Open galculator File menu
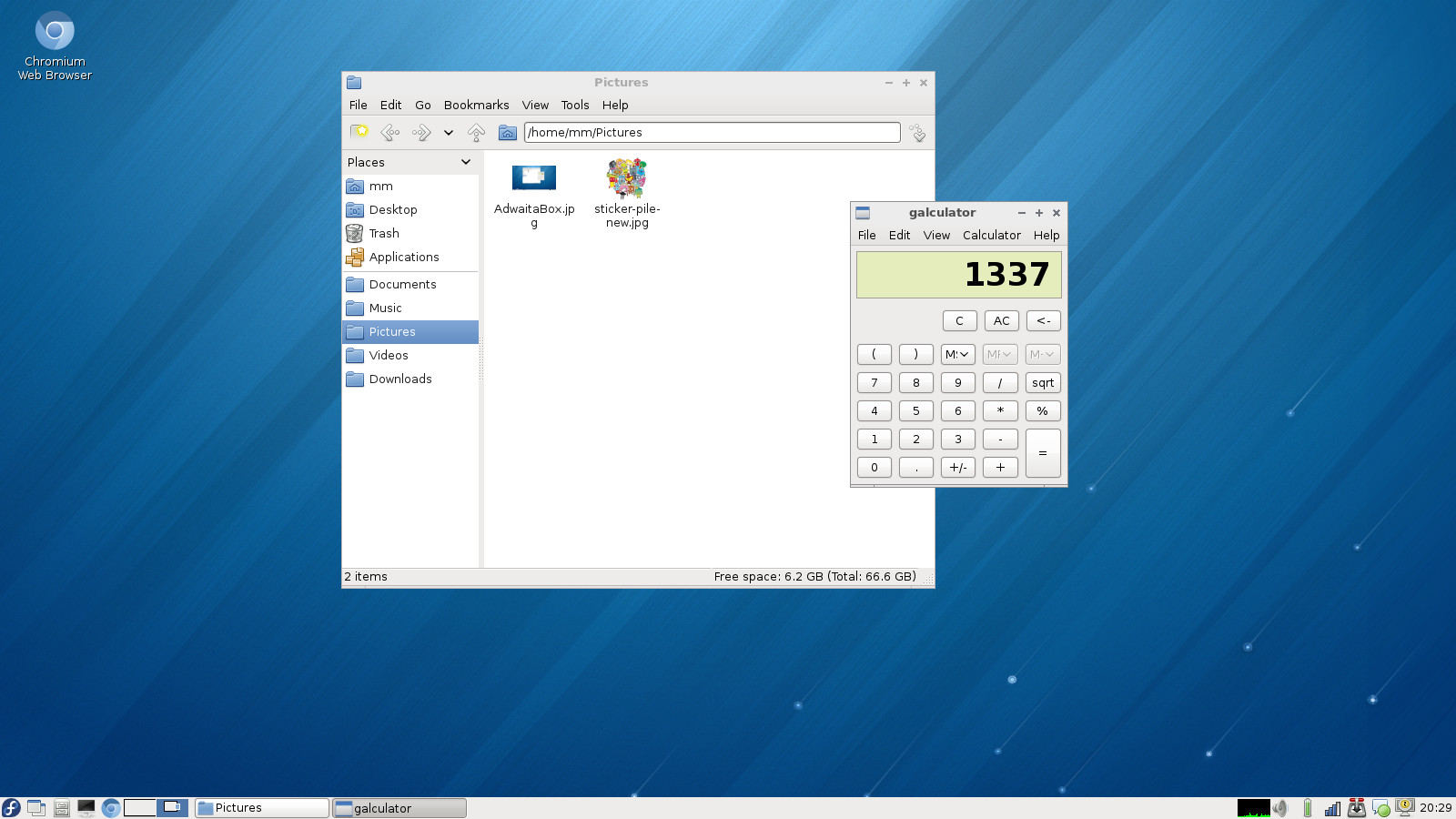This screenshot has width=1456, height=819. click(x=867, y=235)
